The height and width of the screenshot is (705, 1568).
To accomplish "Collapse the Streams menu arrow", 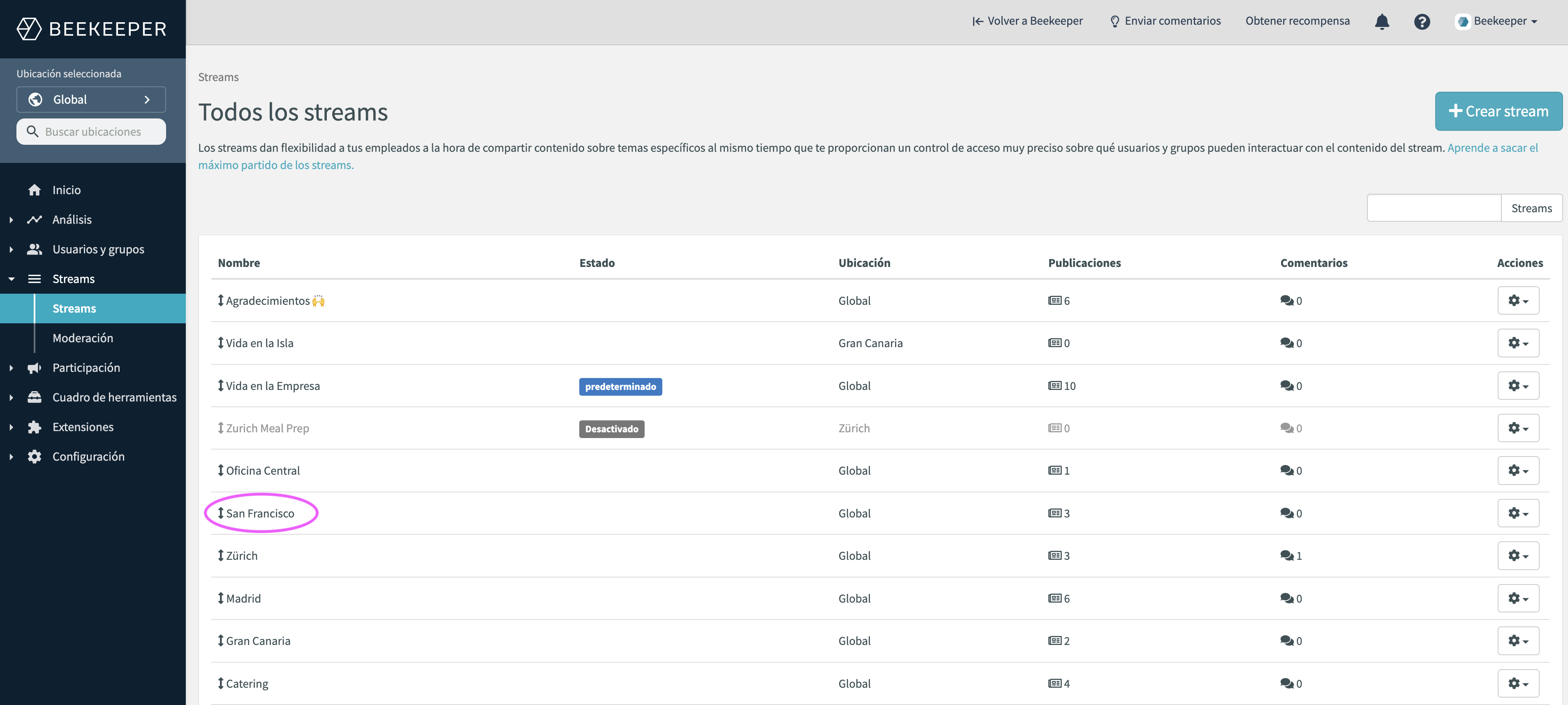I will click(11, 279).
